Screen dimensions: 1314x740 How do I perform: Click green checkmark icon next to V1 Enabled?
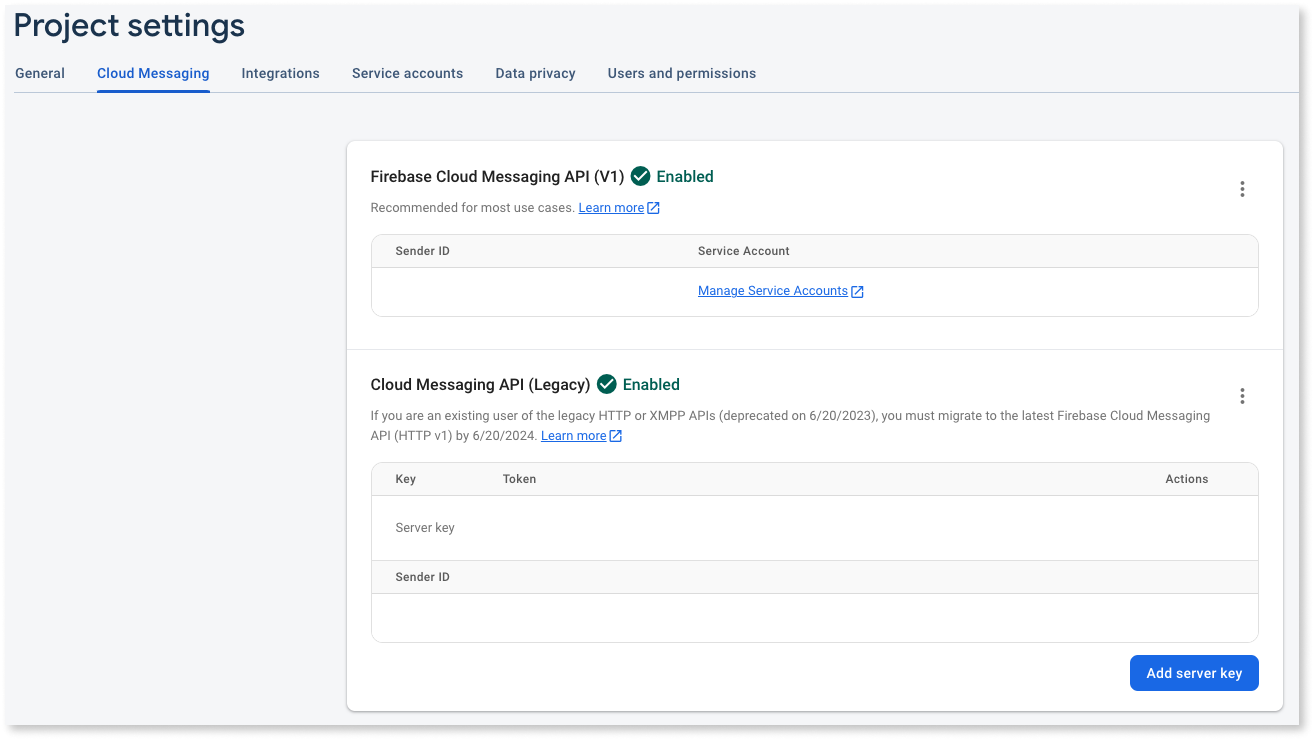640,177
